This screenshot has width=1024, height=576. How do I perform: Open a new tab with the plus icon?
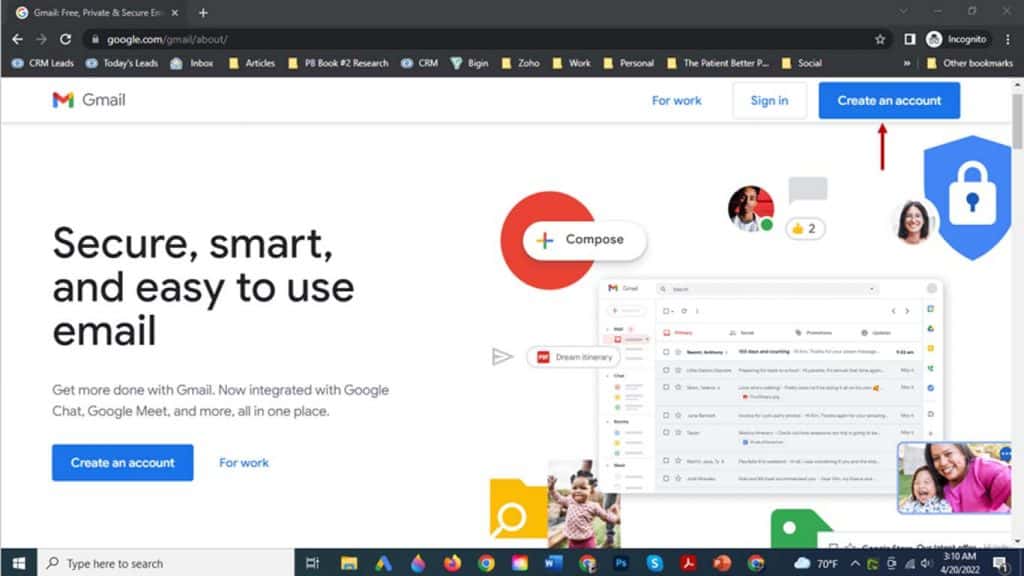pyautogui.click(x=203, y=12)
